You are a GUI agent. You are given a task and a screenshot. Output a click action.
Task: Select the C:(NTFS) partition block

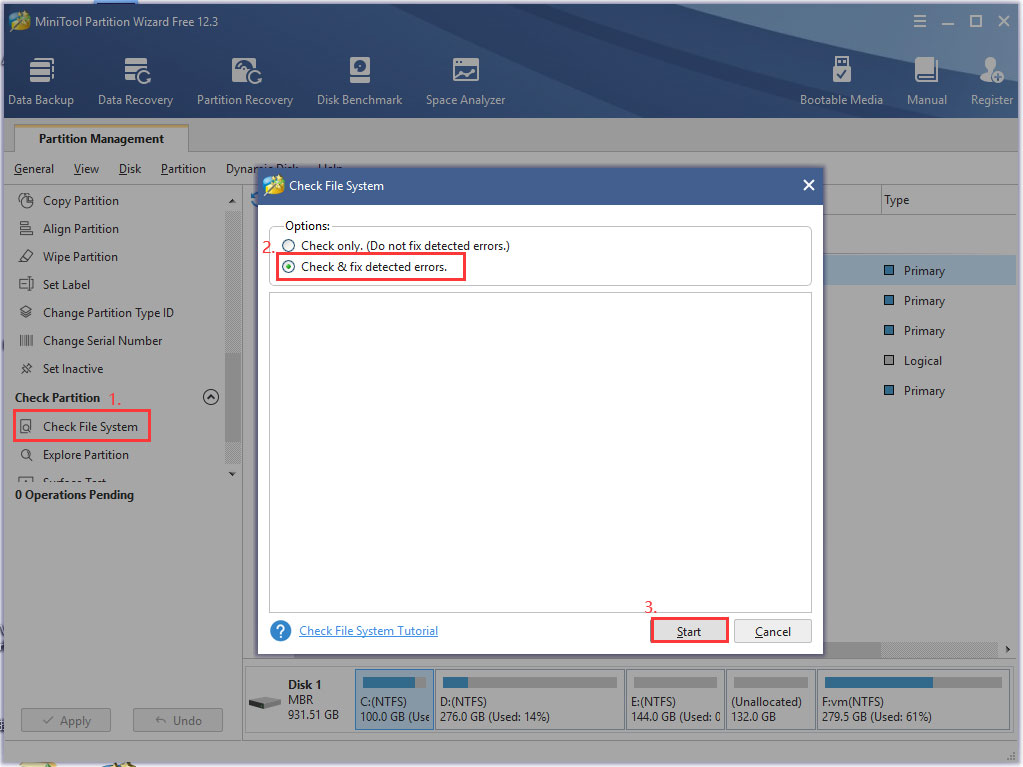pyautogui.click(x=394, y=699)
